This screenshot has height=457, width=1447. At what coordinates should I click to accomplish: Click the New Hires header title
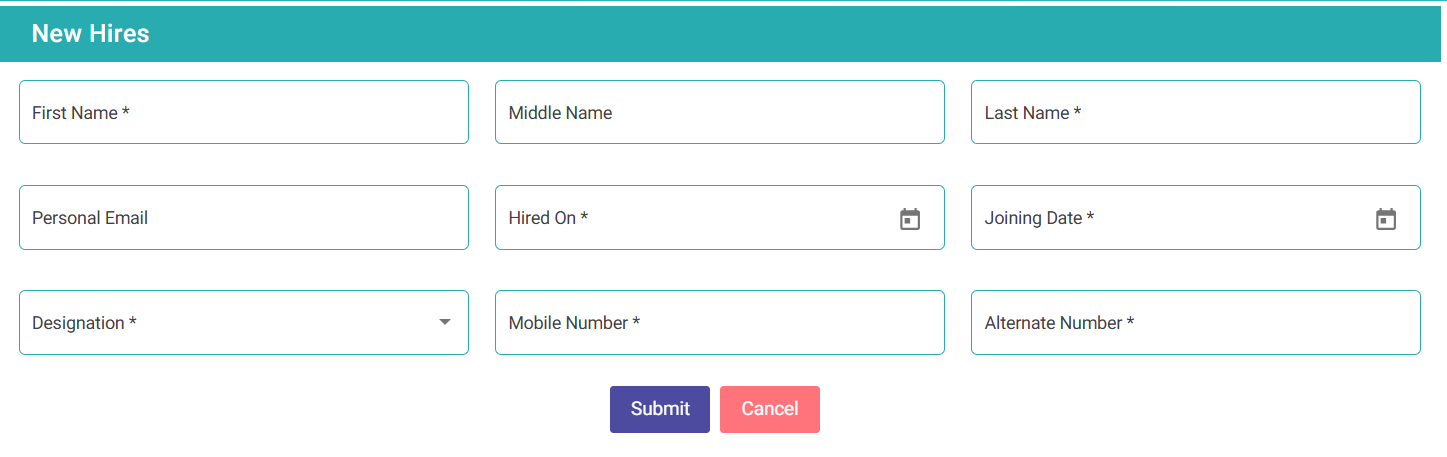(90, 33)
